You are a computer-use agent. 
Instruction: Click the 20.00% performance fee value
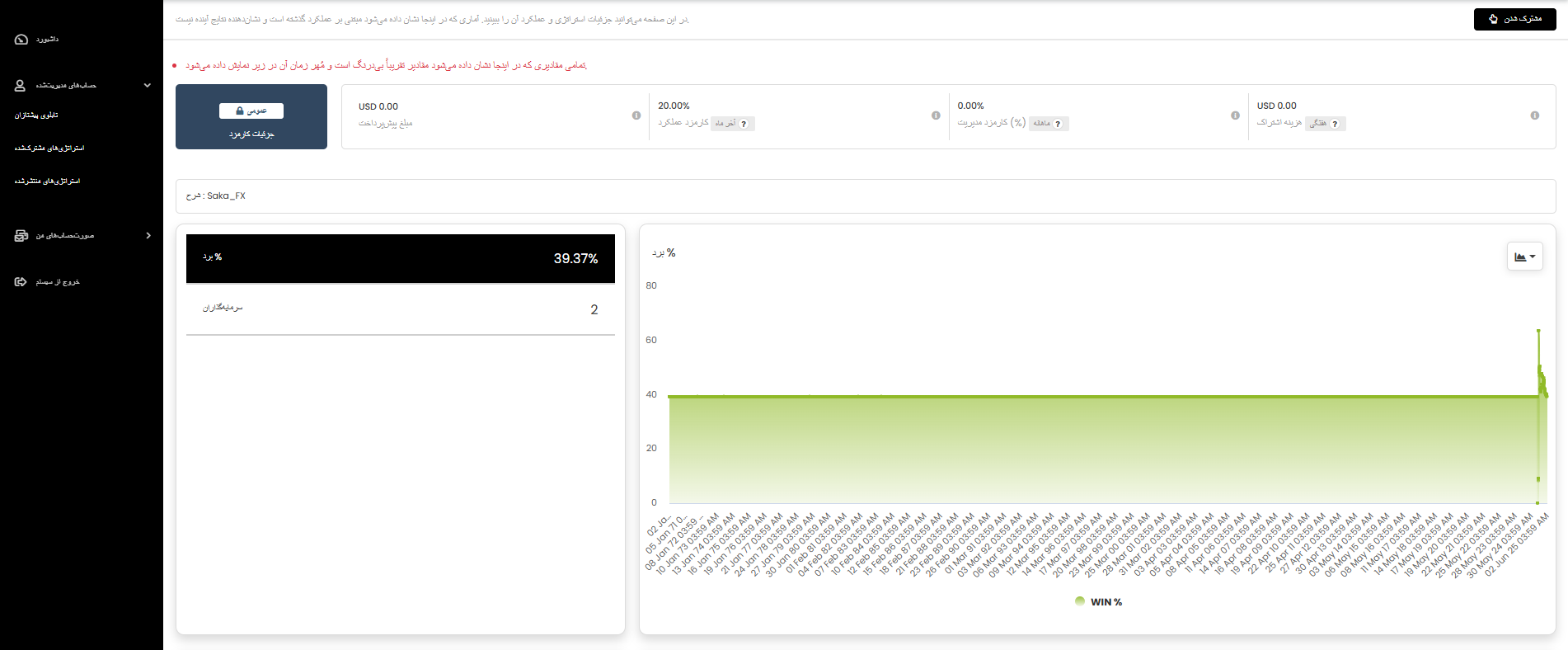[674, 106]
